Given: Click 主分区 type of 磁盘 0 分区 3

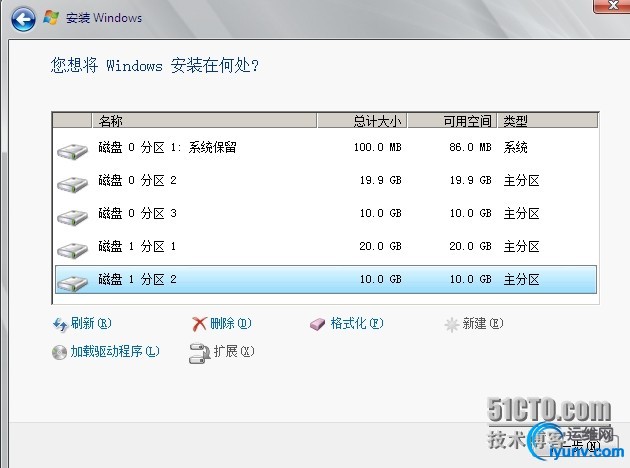Looking at the screenshot, I should [x=522, y=213].
